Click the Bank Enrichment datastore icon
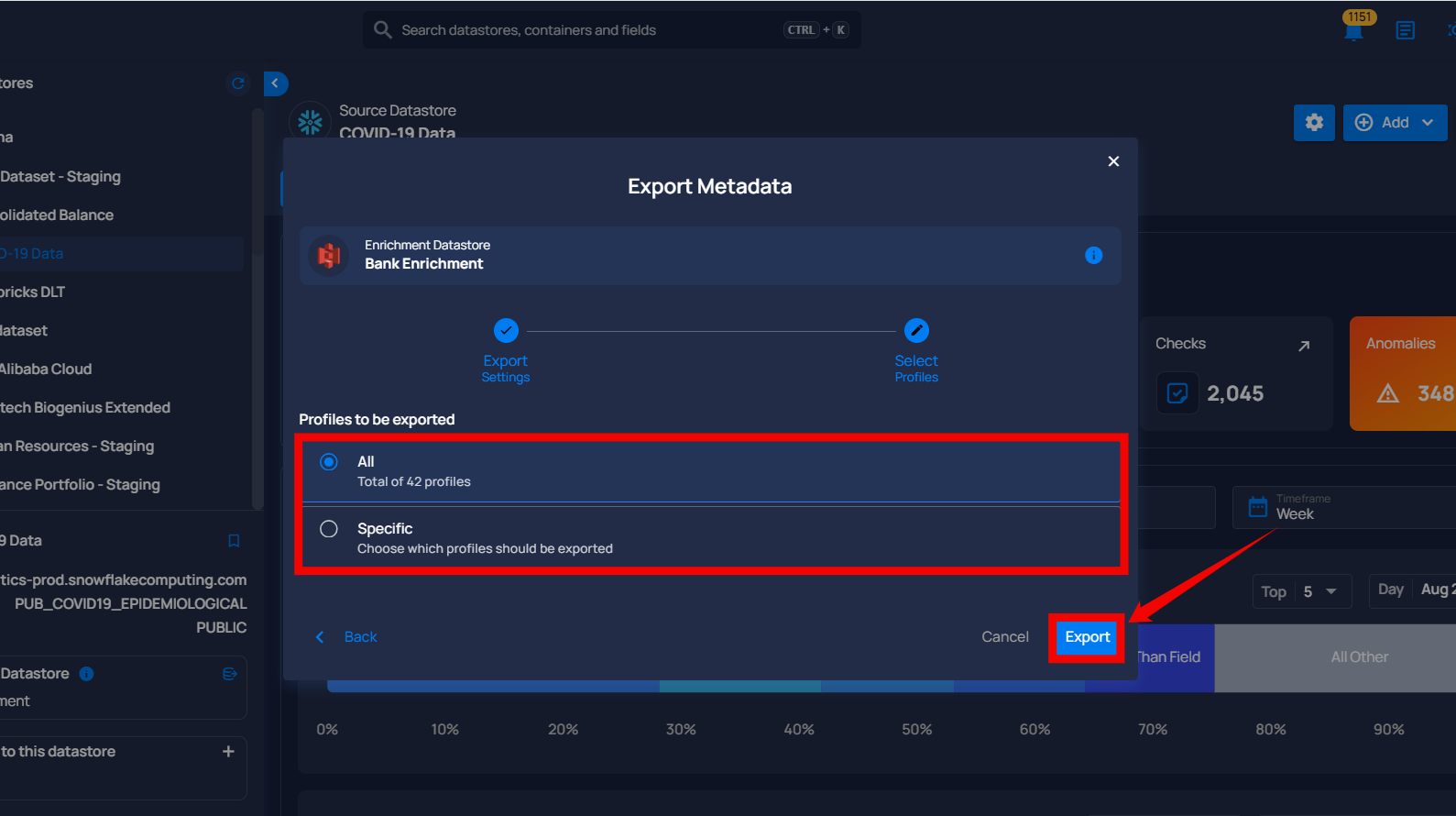1456x816 pixels. [x=329, y=255]
